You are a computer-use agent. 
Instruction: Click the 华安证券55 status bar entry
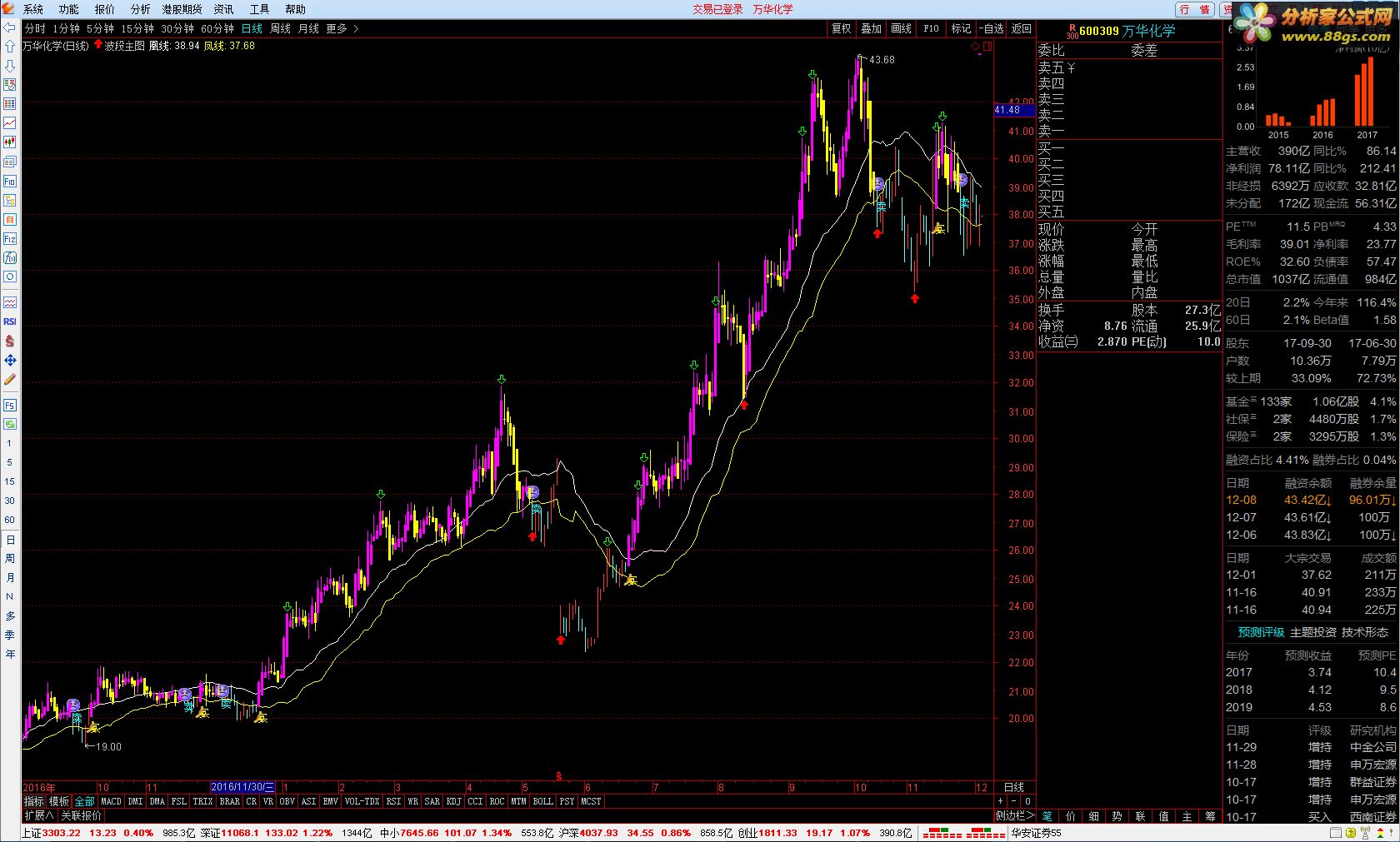tap(1036, 833)
